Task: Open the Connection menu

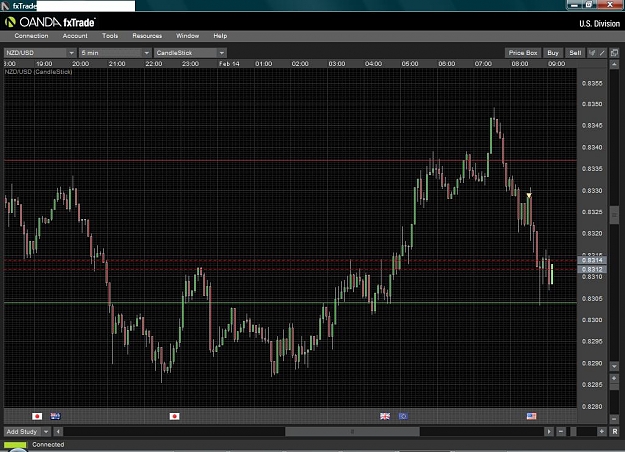Action: [31, 36]
